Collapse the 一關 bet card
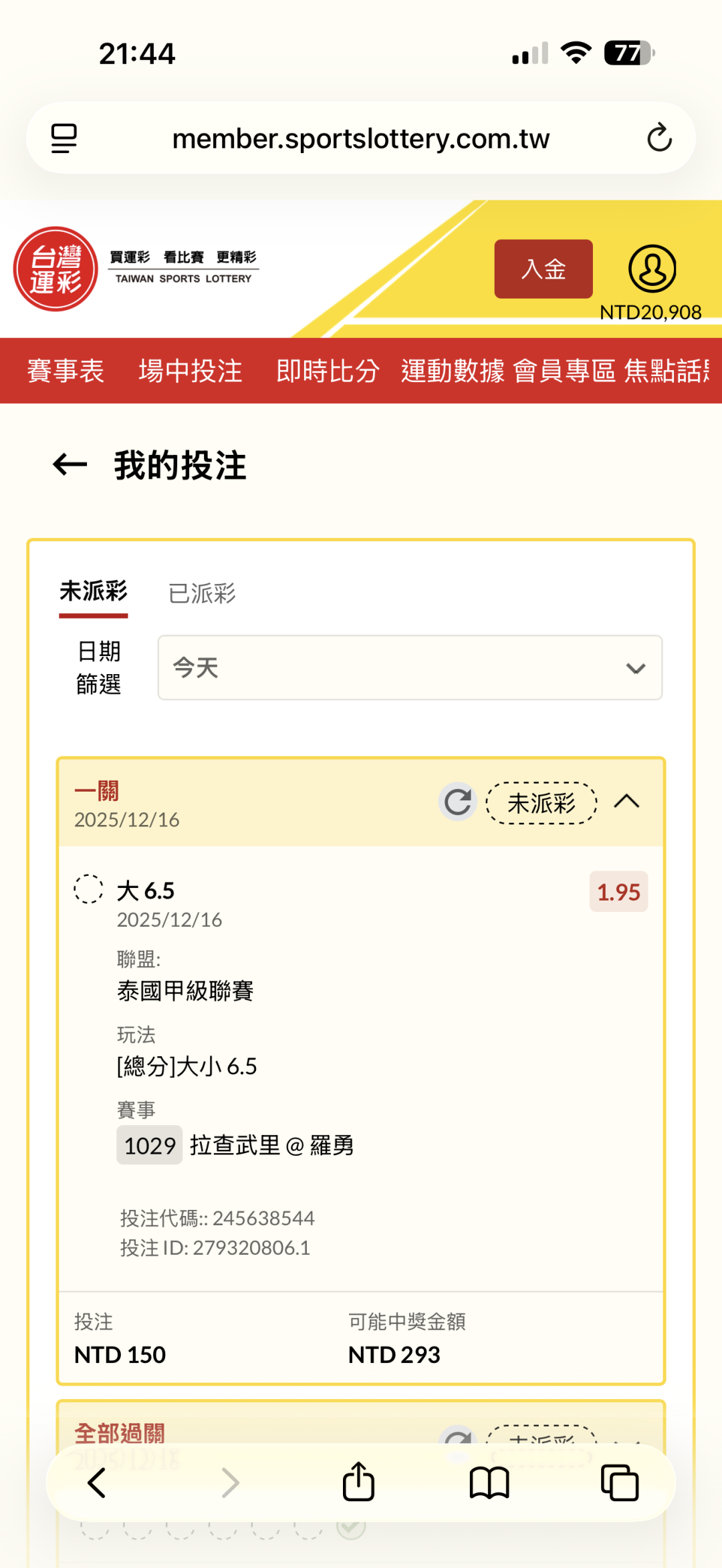 tap(626, 802)
